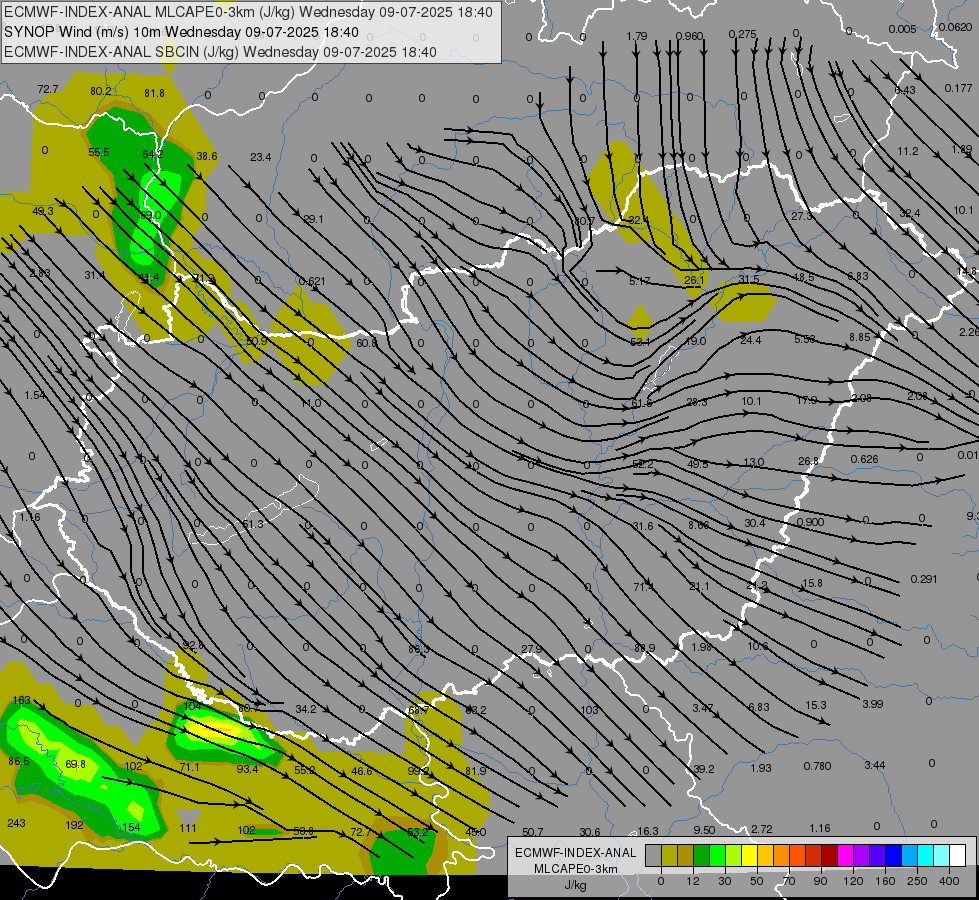
Task: Pick the dark green legend swatch
Action: [701, 855]
